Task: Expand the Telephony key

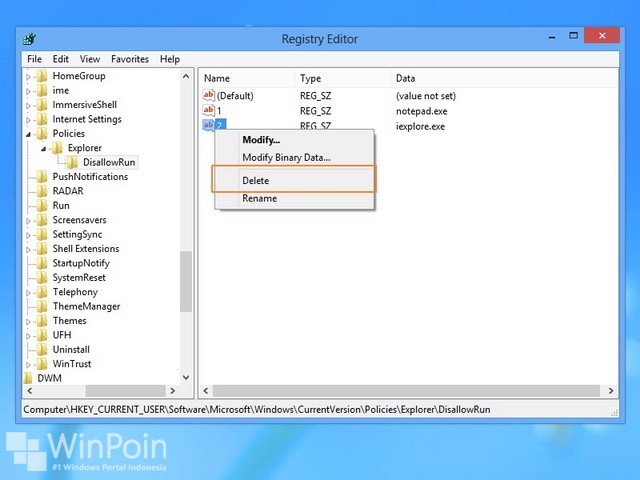Action: click(28, 293)
